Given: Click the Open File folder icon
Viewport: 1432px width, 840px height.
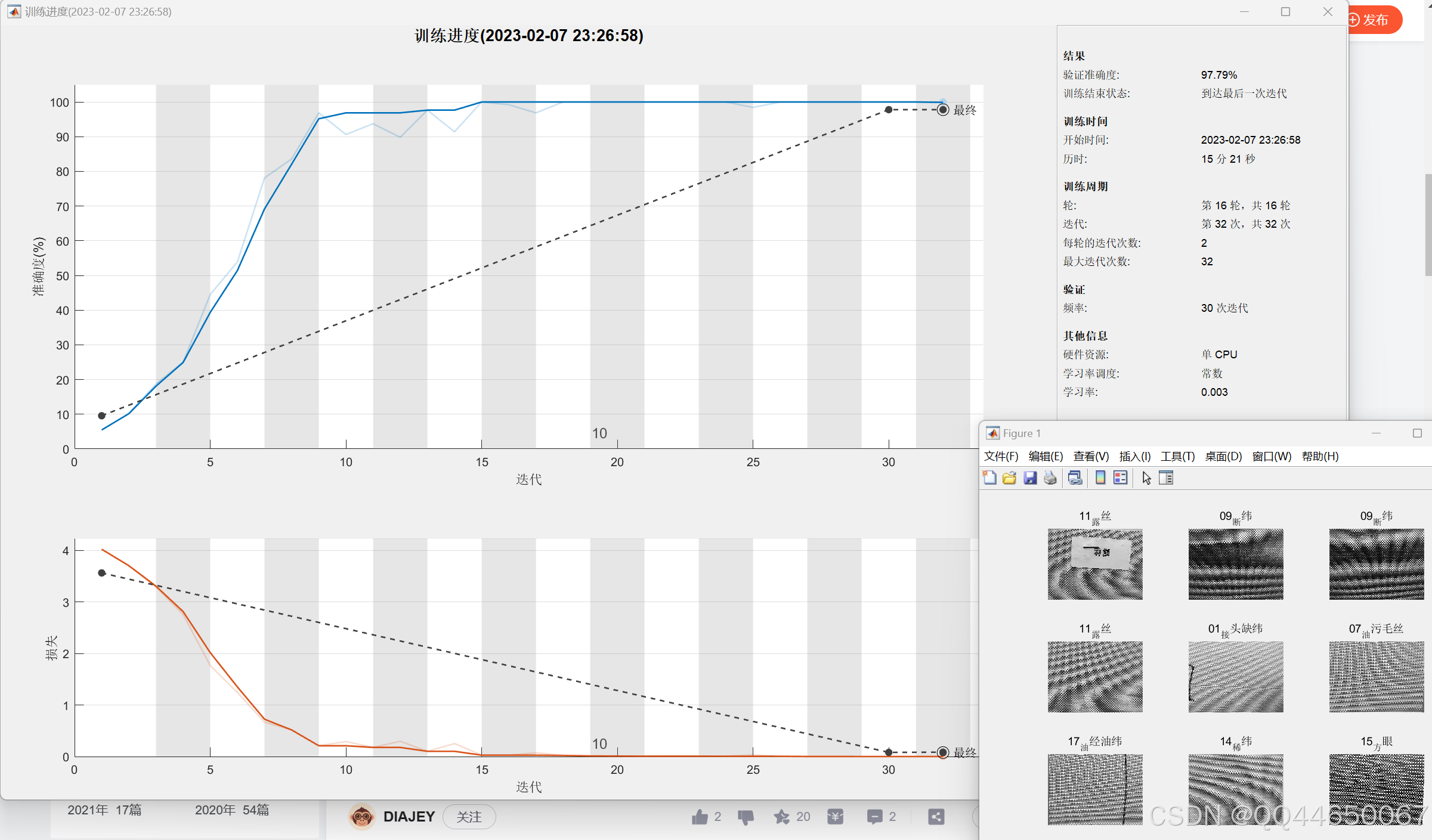Looking at the screenshot, I should point(1010,478).
